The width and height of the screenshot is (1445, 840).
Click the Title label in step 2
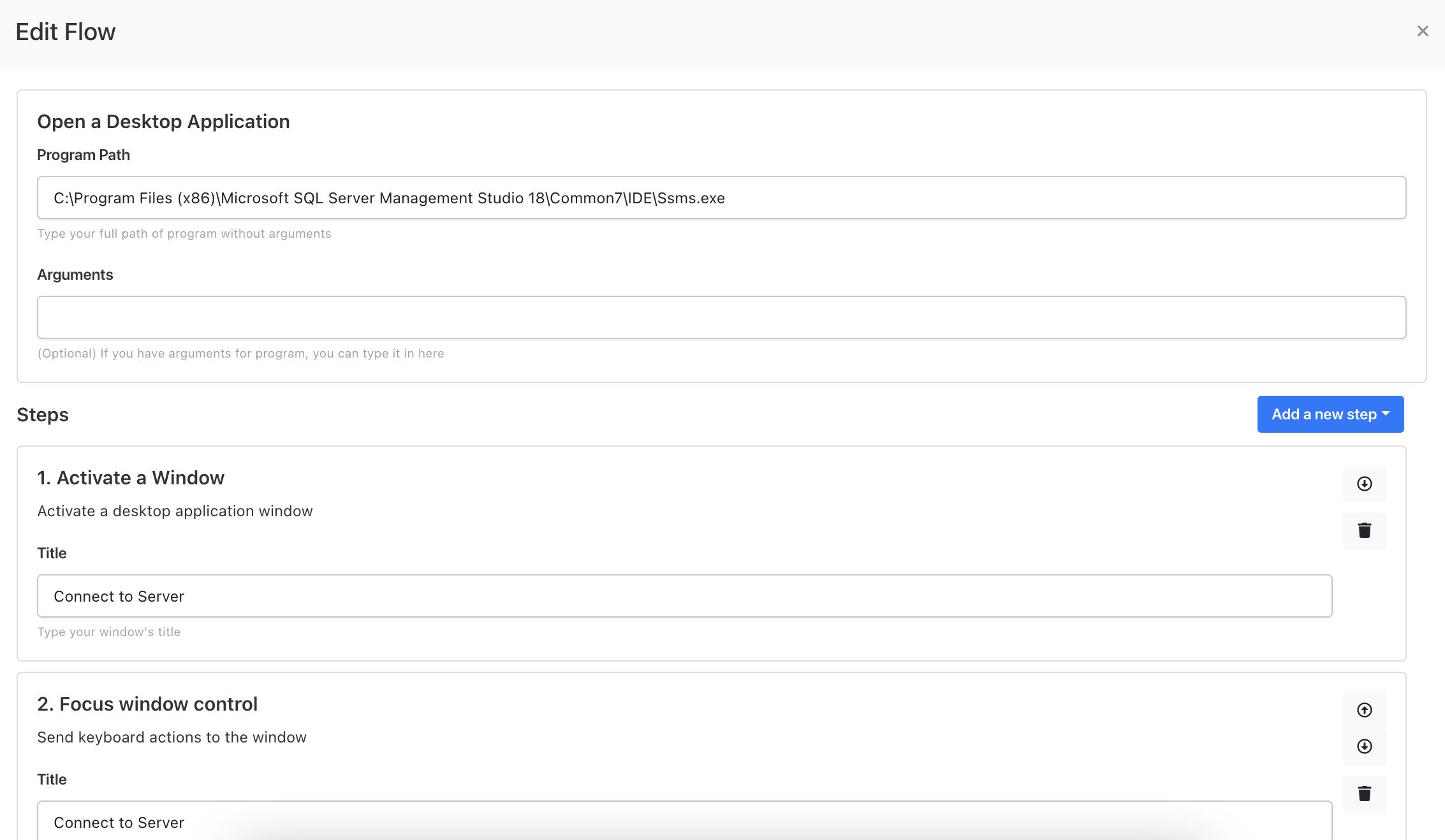point(52,779)
